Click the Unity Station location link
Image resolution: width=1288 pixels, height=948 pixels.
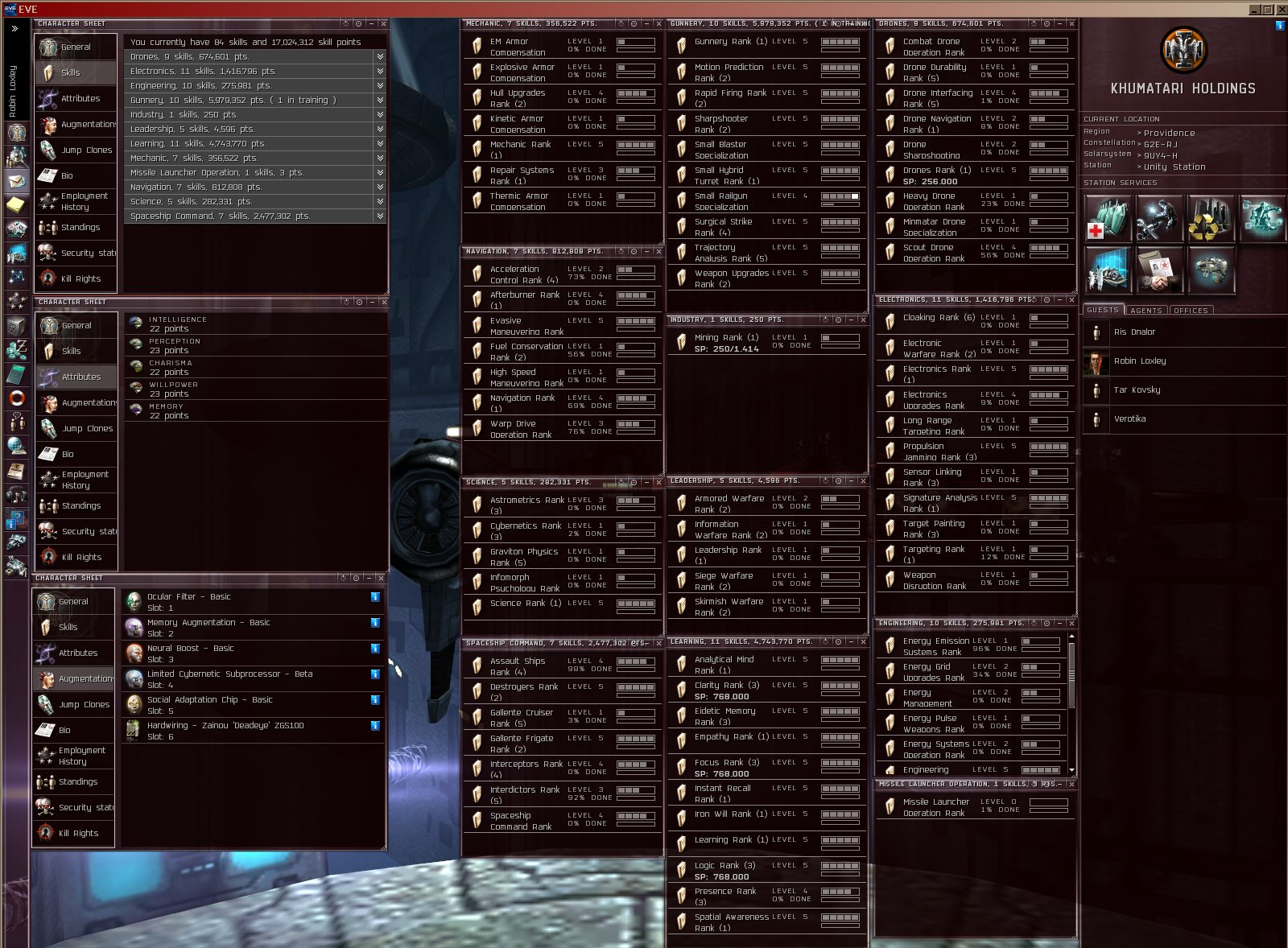click(1174, 167)
